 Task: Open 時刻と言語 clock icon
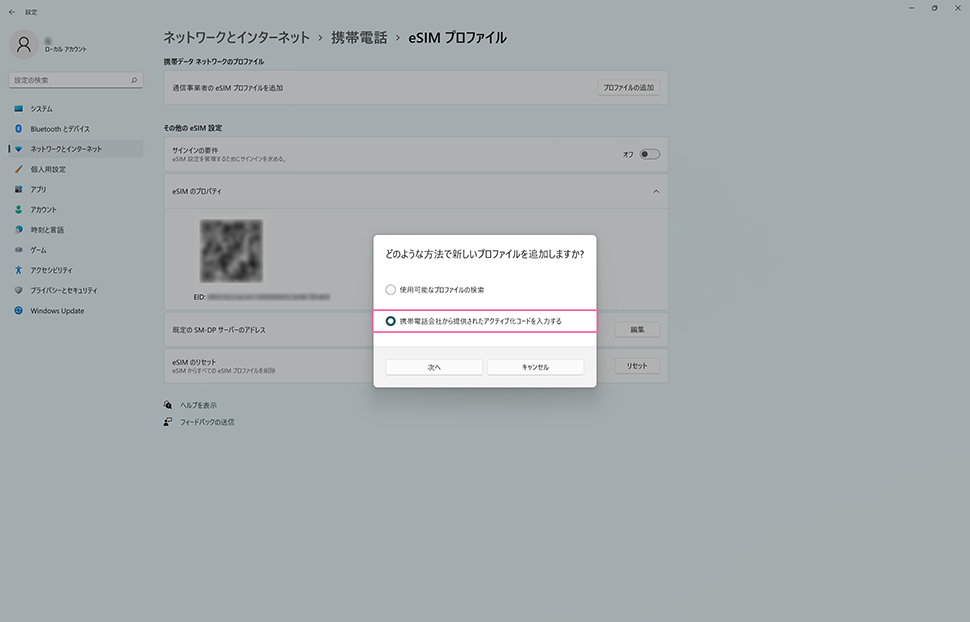point(18,230)
